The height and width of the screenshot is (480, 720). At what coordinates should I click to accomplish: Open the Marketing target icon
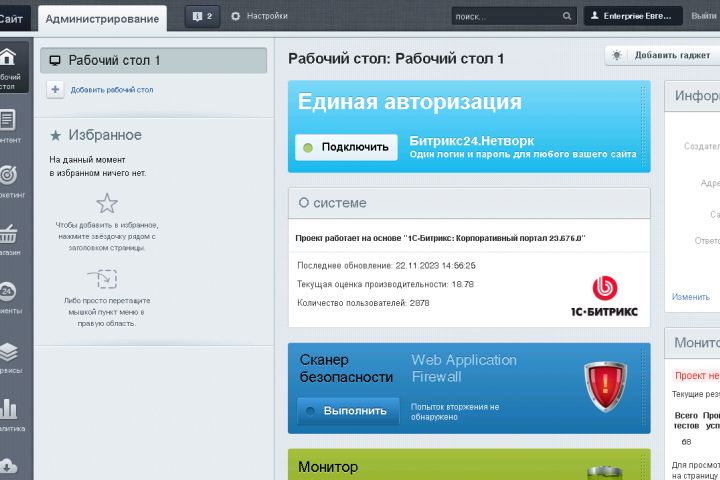tap(8, 175)
